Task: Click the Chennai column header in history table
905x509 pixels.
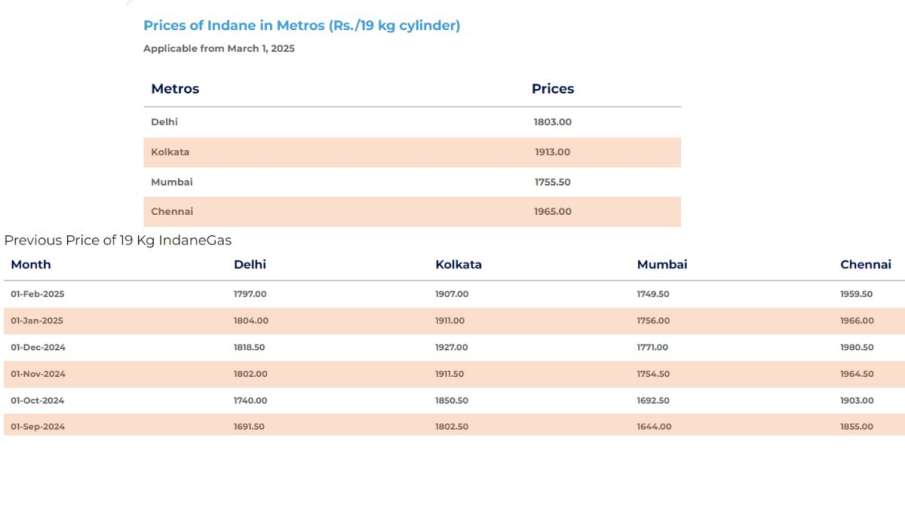Action: tap(865, 265)
